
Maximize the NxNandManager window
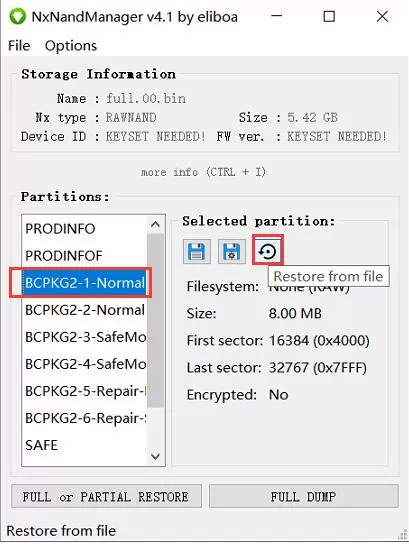pos(329,16)
